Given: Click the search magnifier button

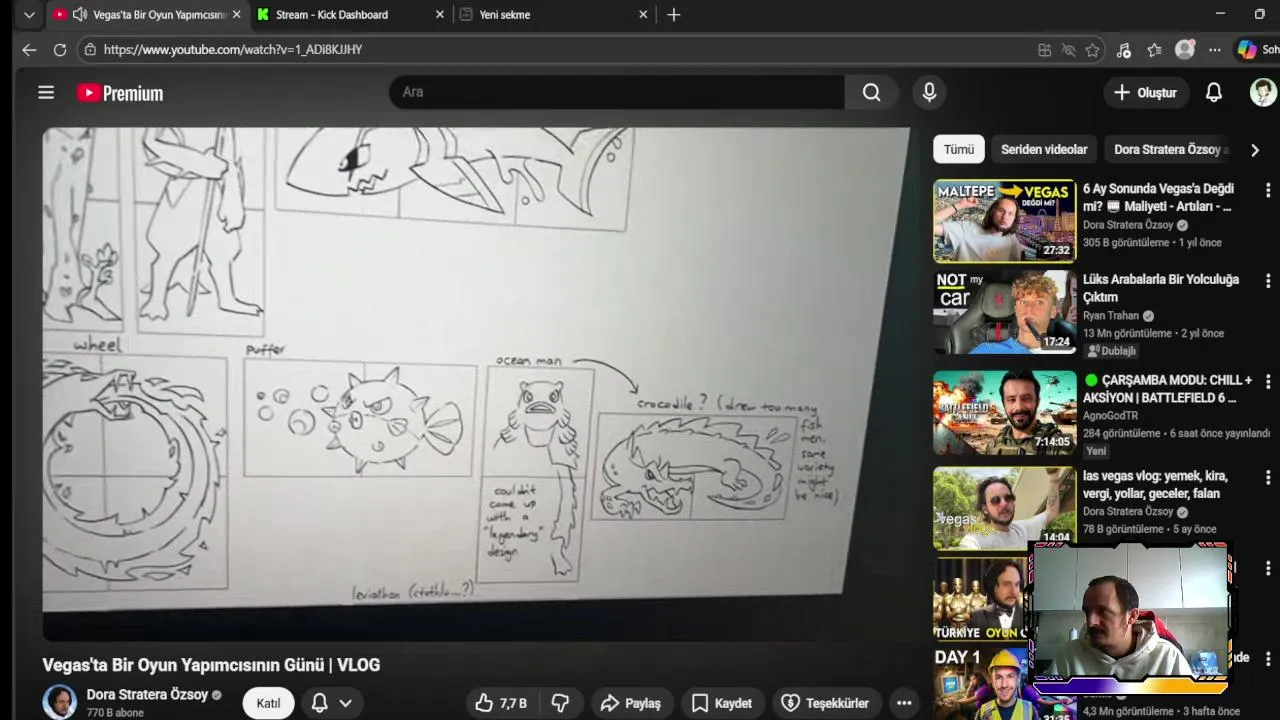Looking at the screenshot, I should click(872, 92).
